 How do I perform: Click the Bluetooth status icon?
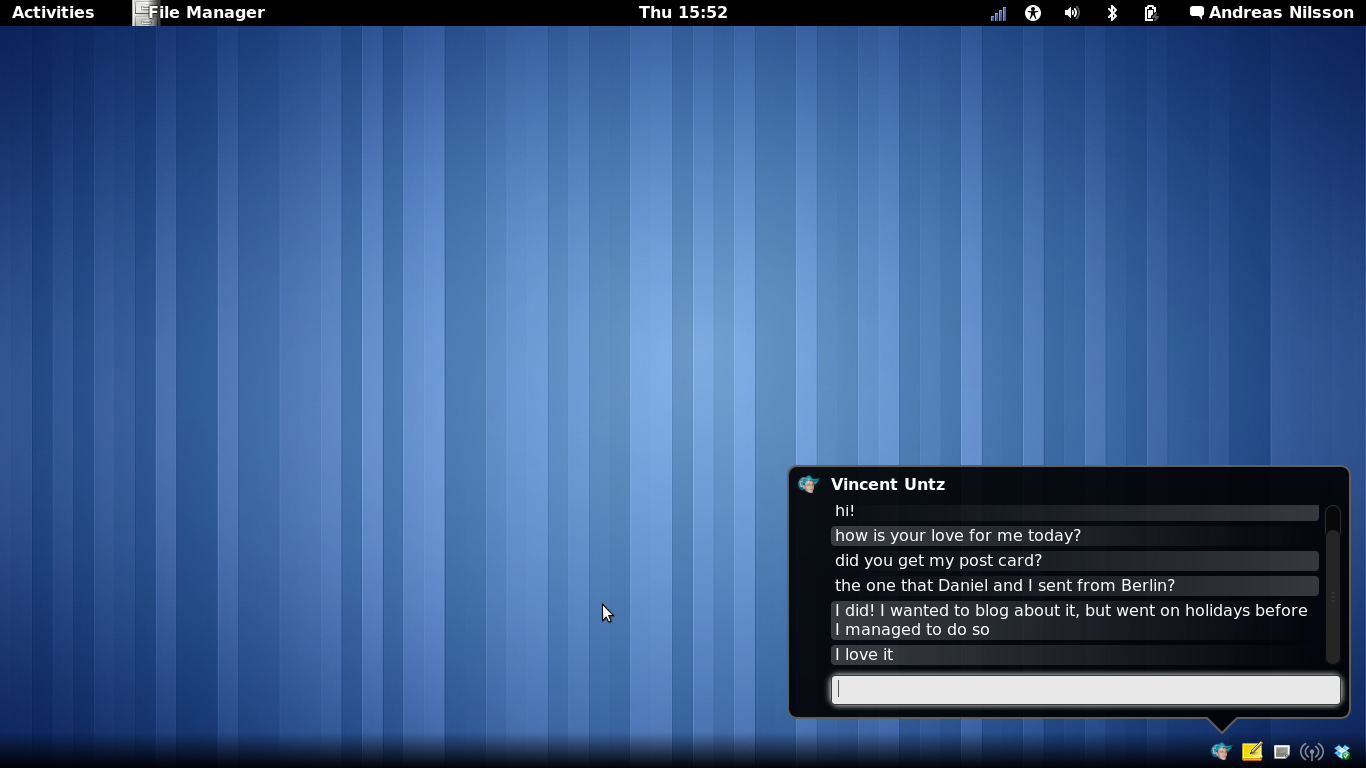coord(1112,13)
